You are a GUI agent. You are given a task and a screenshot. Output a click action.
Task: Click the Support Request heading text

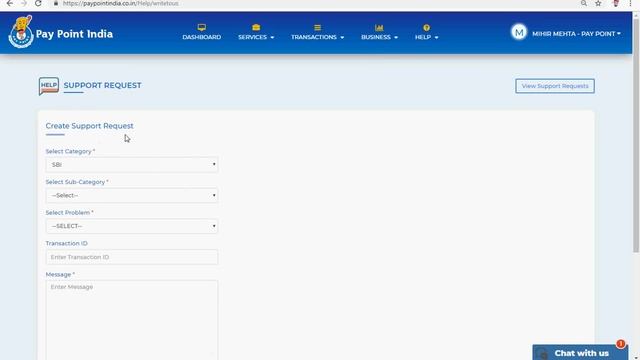coord(102,85)
